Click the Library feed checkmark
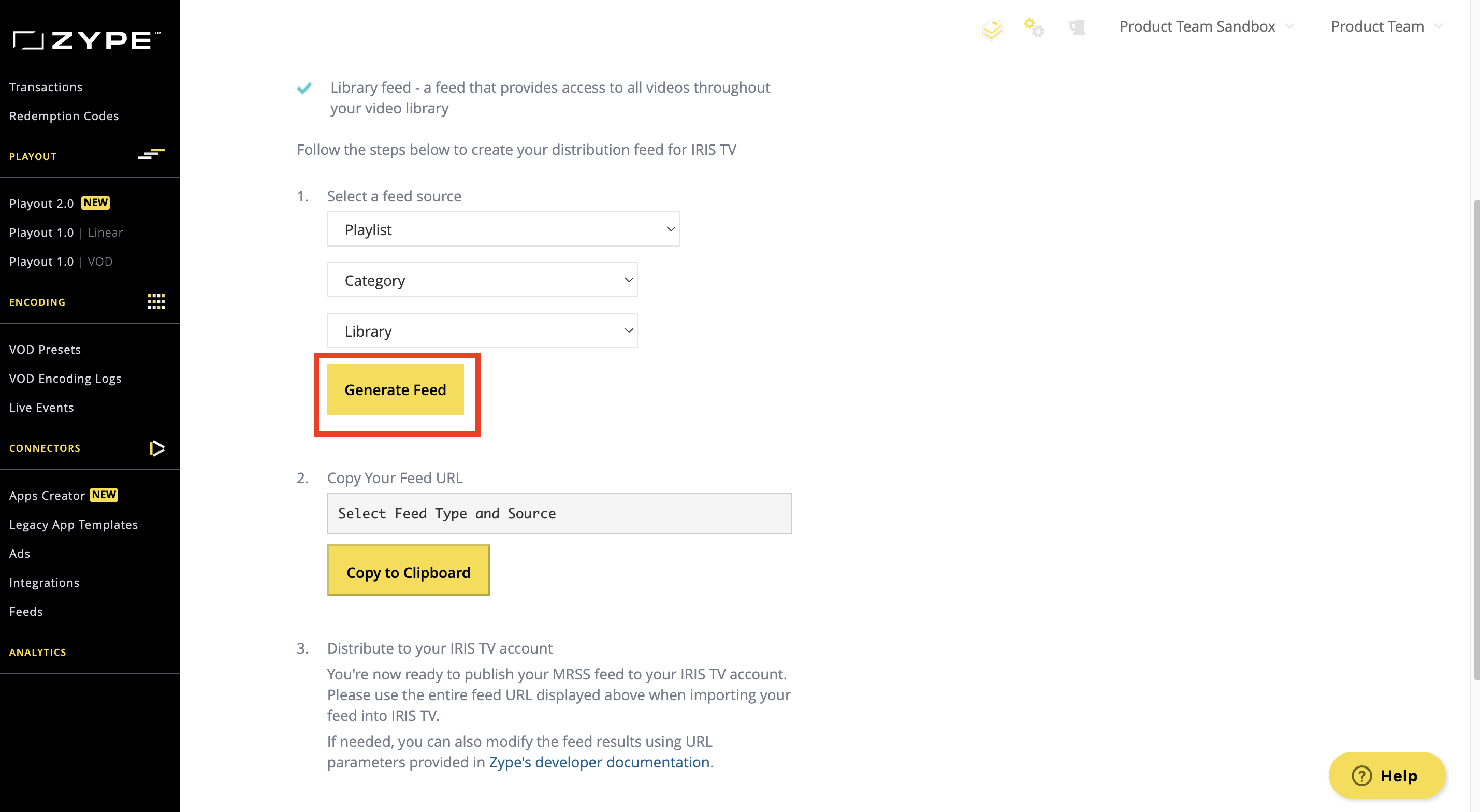The height and width of the screenshot is (812, 1480). [x=304, y=88]
